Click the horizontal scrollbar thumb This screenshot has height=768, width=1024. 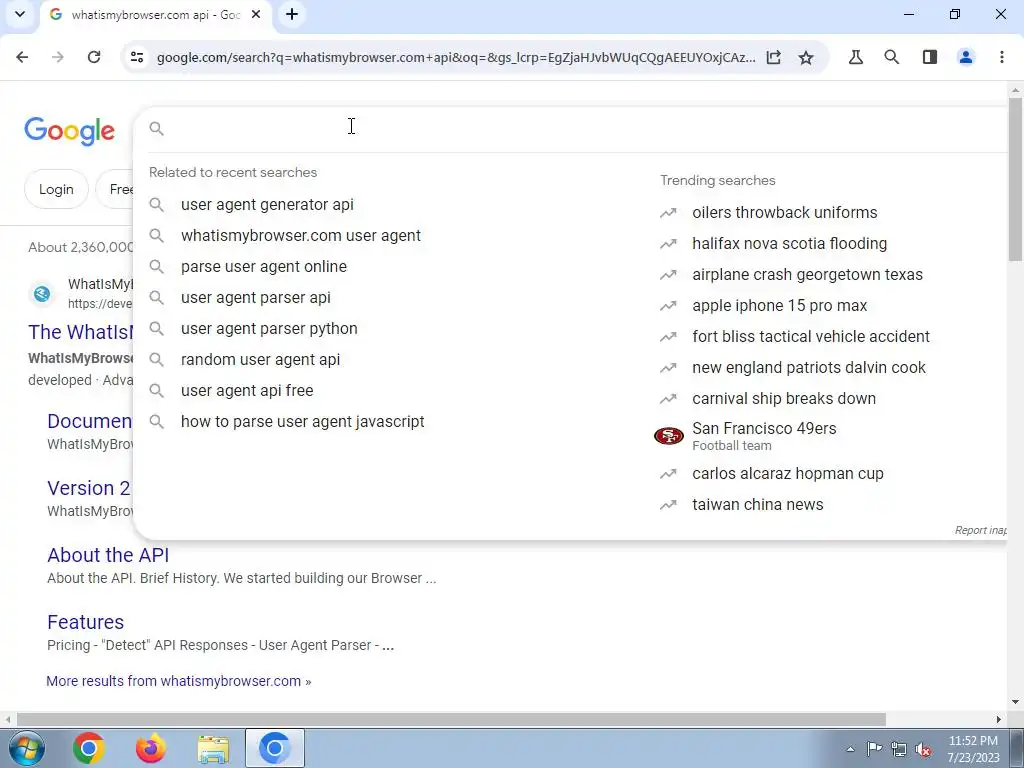(x=451, y=720)
